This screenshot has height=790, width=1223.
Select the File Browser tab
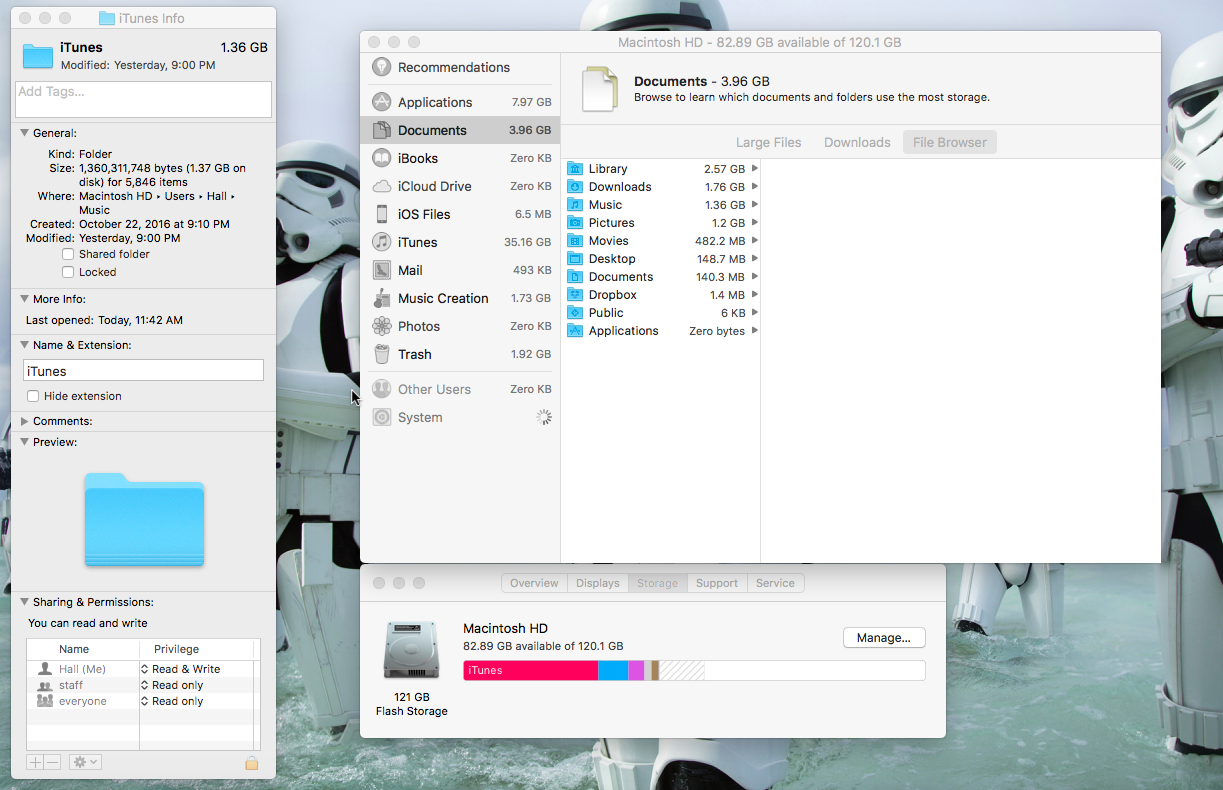(x=950, y=142)
